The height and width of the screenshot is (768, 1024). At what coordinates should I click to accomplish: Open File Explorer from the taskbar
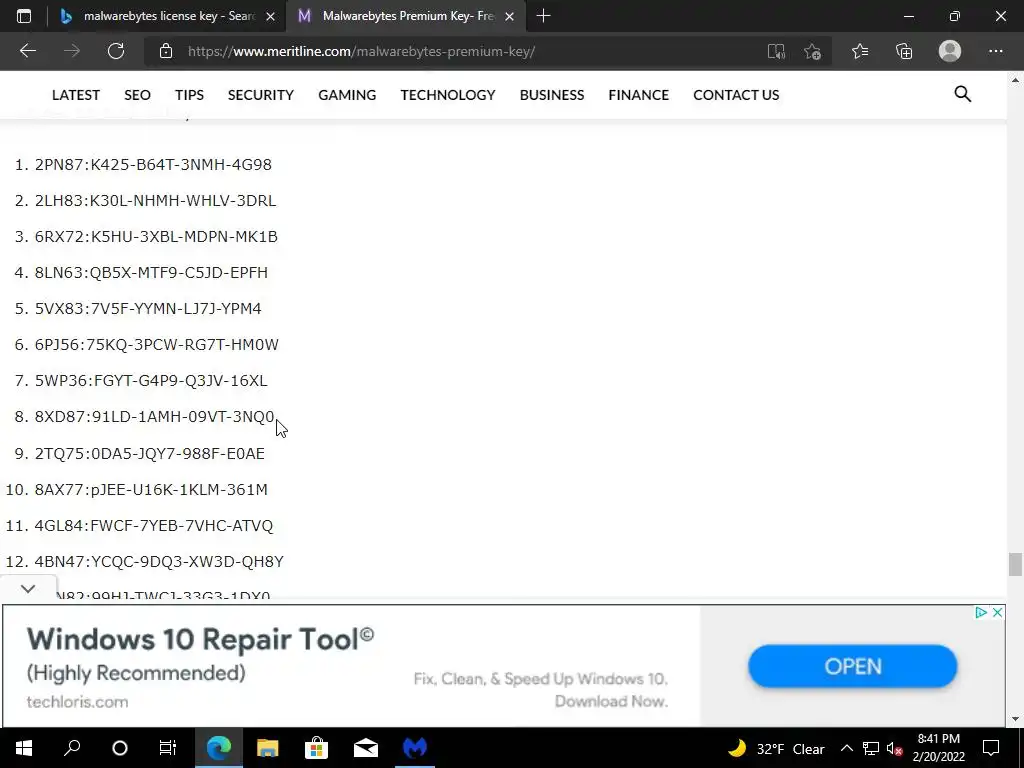click(268, 748)
